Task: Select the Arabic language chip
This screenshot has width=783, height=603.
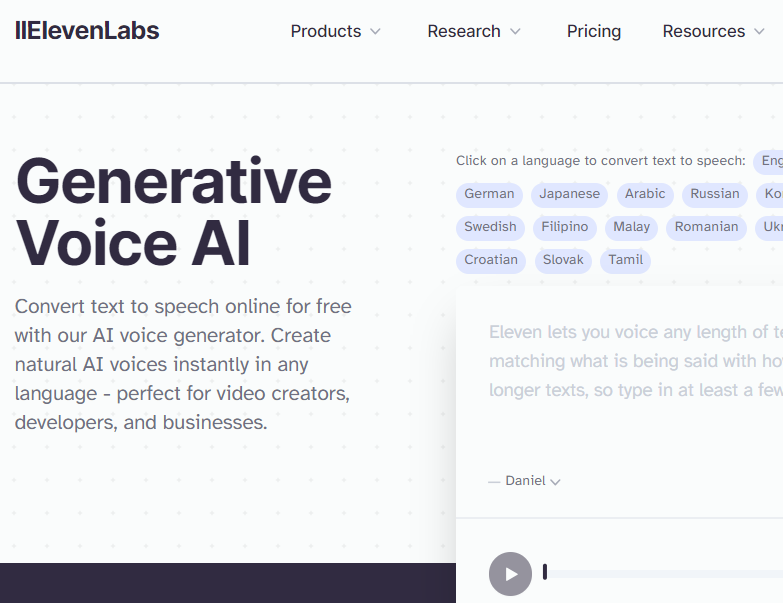Action: click(645, 194)
